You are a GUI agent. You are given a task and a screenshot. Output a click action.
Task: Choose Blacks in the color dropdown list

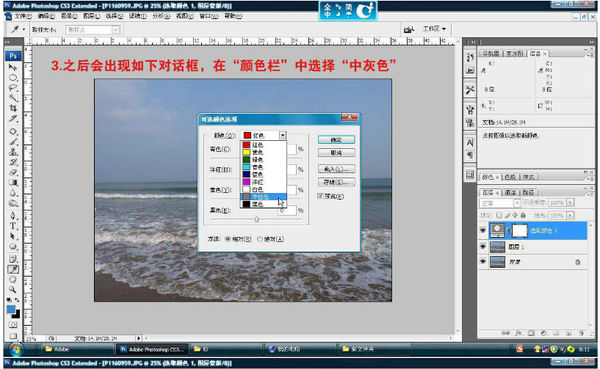pyautogui.click(x=263, y=204)
